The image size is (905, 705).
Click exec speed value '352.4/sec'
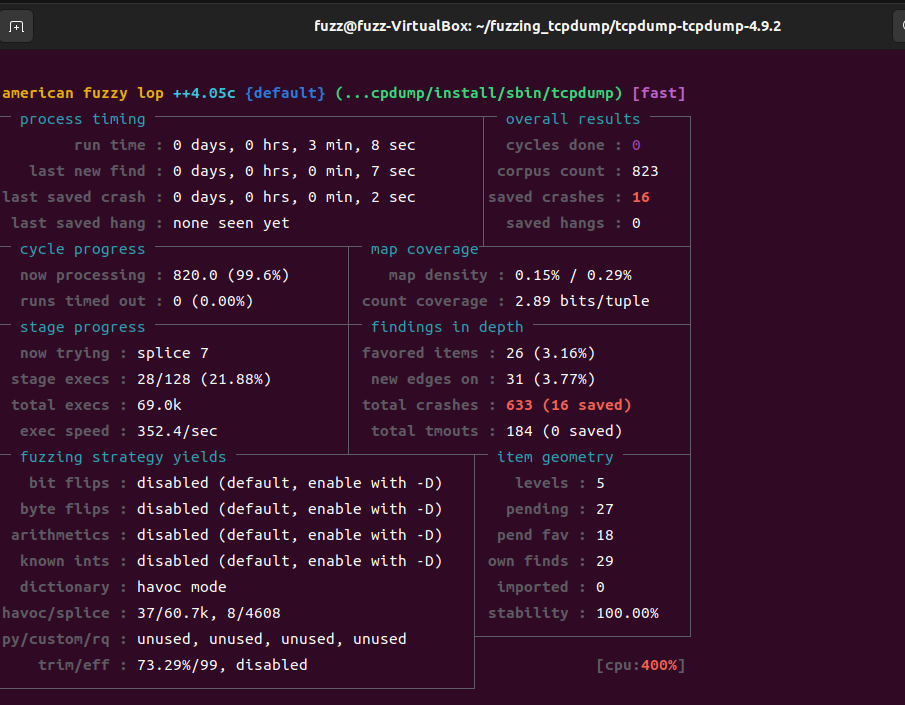[177, 431]
